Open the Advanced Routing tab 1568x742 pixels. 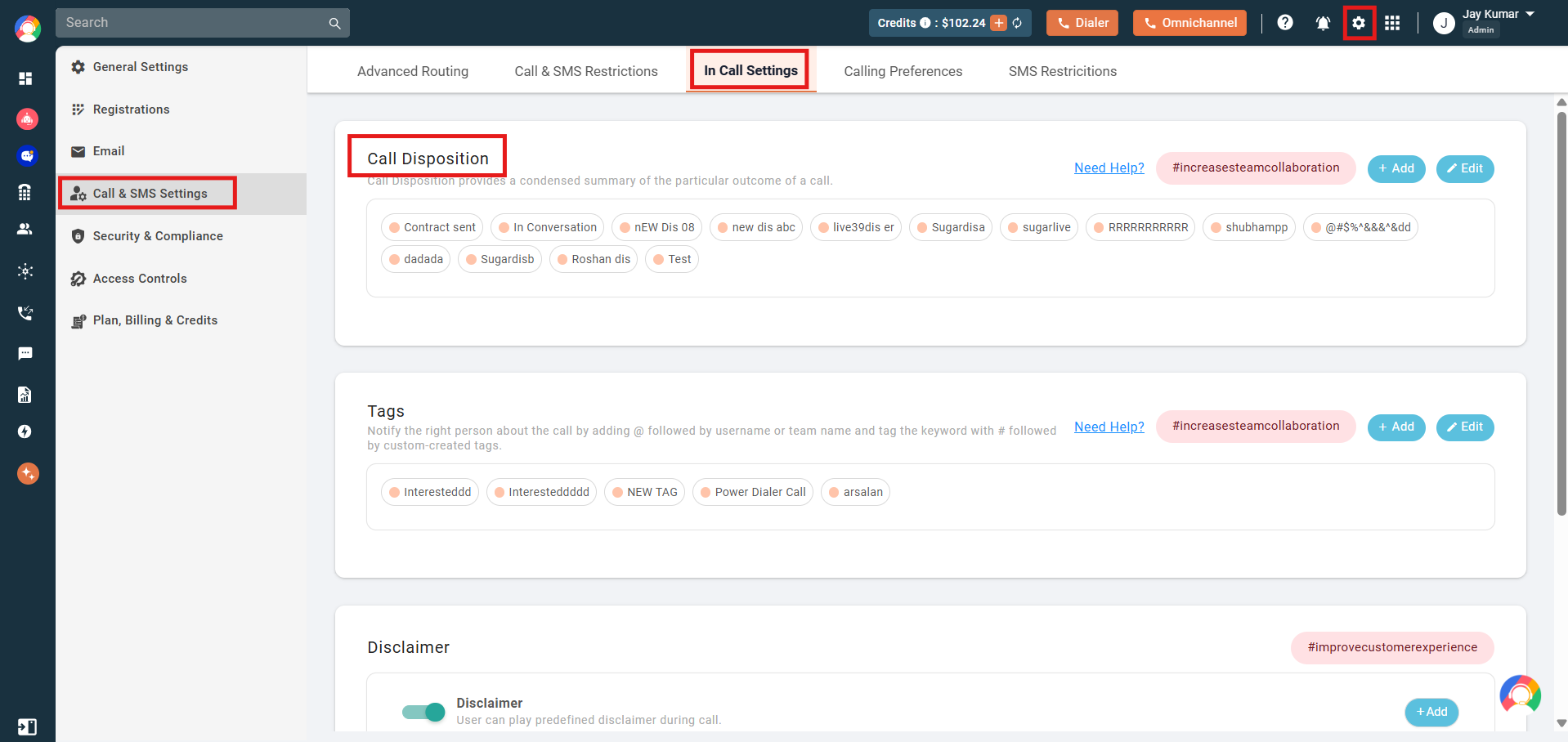pyautogui.click(x=413, y=71)
